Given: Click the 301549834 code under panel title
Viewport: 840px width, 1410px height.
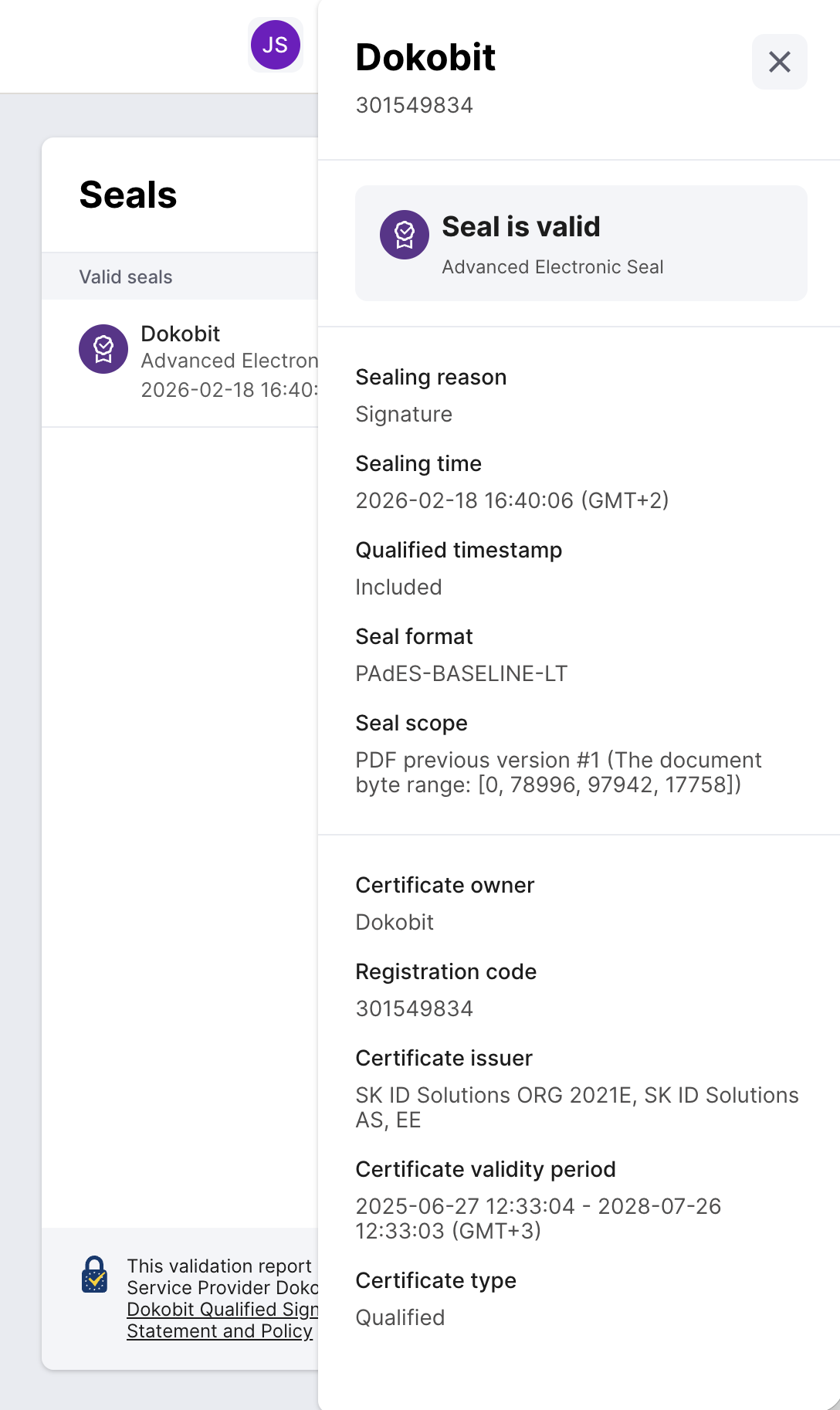Looking at the screenshot, I should pyautogui.click(x=414, y=105).
